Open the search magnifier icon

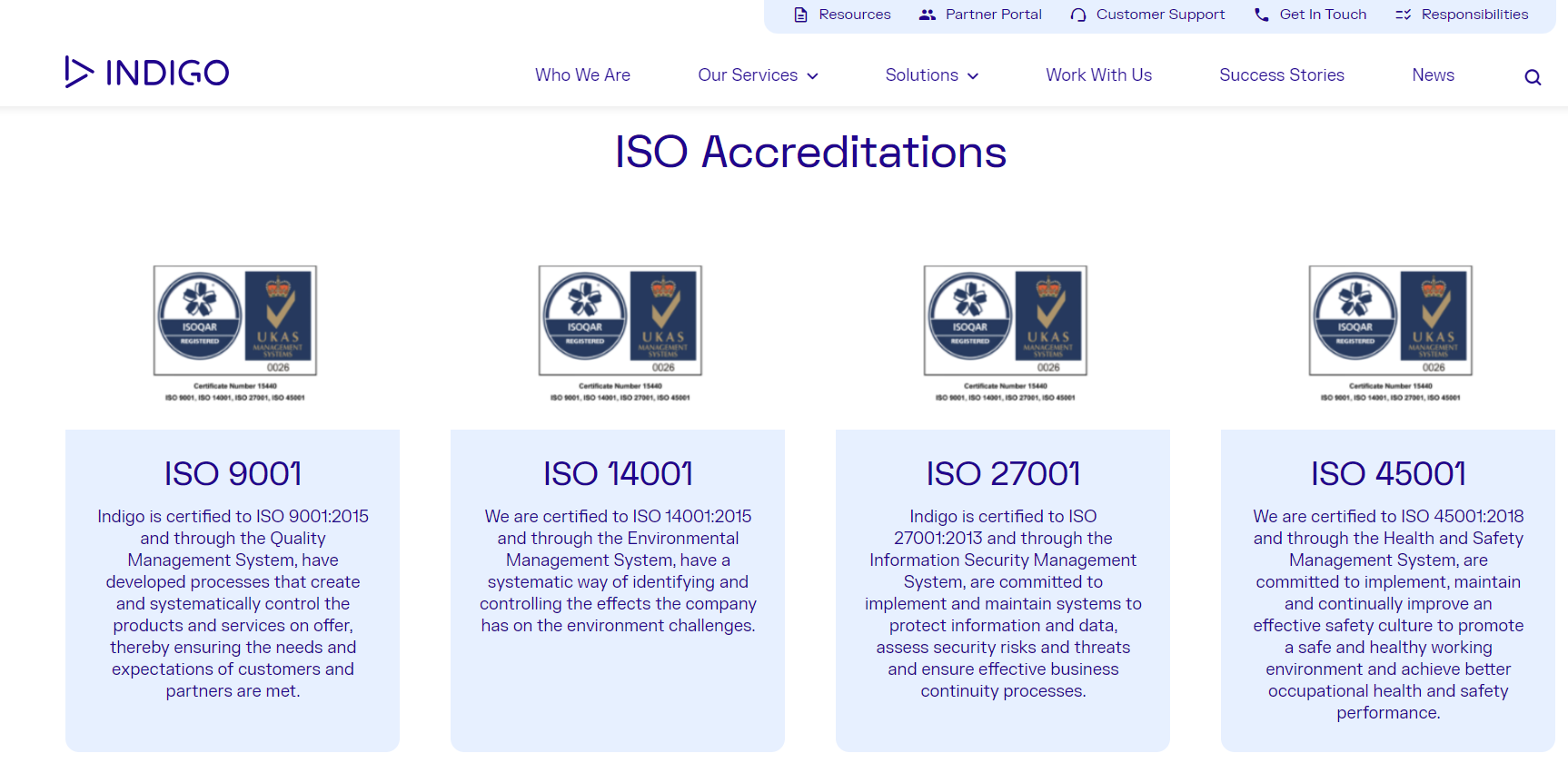tap(1533, 77)
